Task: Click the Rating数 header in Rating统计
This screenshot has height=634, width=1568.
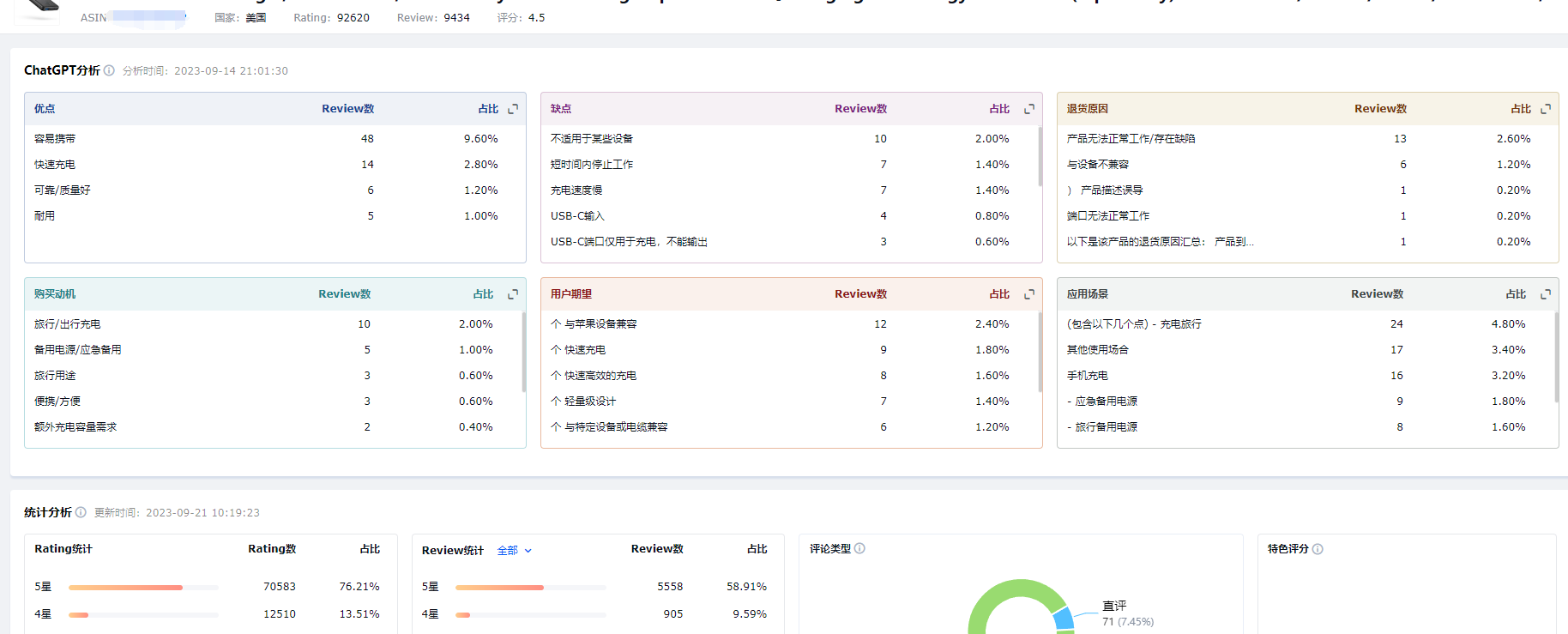Action: click(x=272, y=549)
